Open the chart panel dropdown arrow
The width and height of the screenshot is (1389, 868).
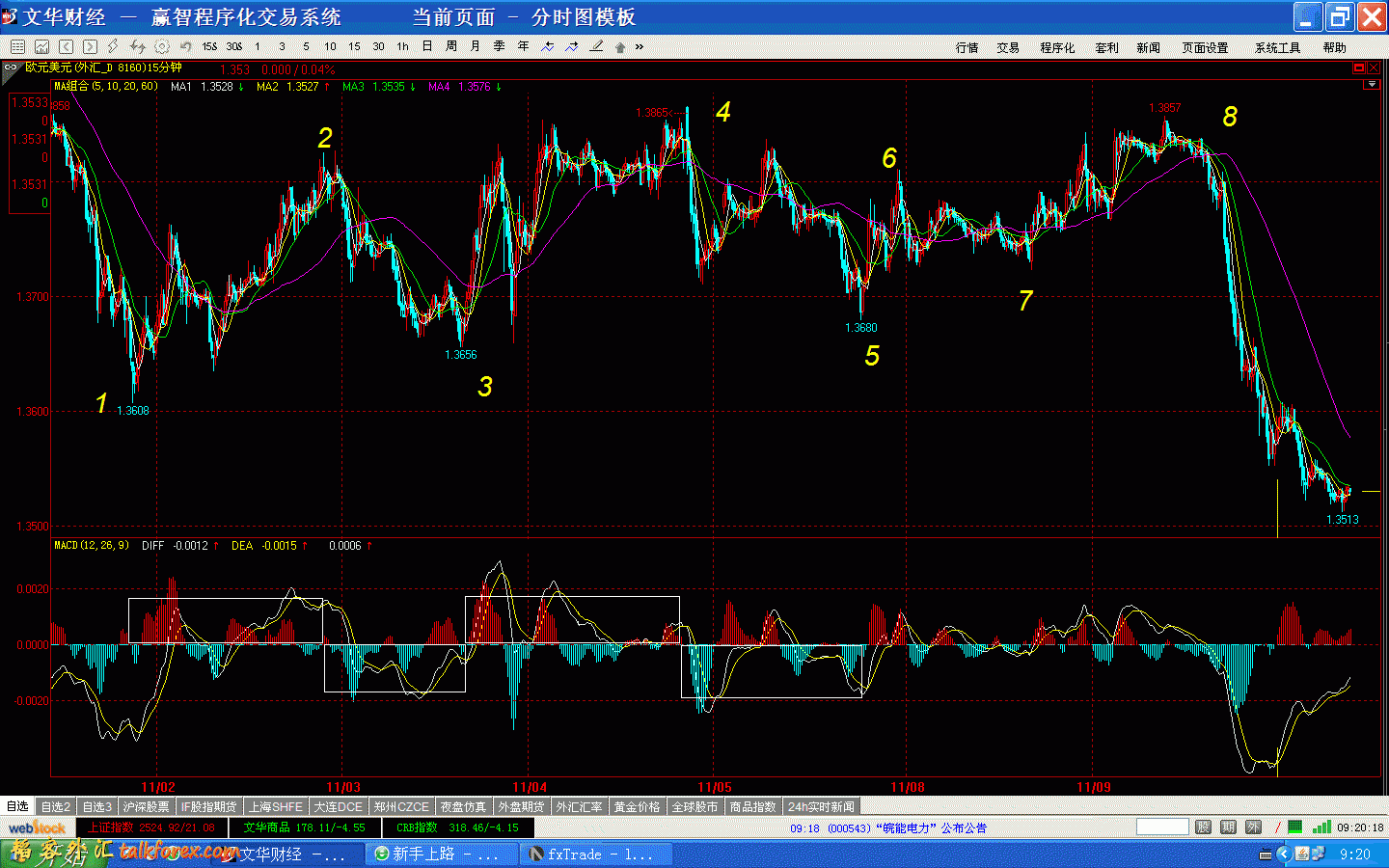(1371, 85)
